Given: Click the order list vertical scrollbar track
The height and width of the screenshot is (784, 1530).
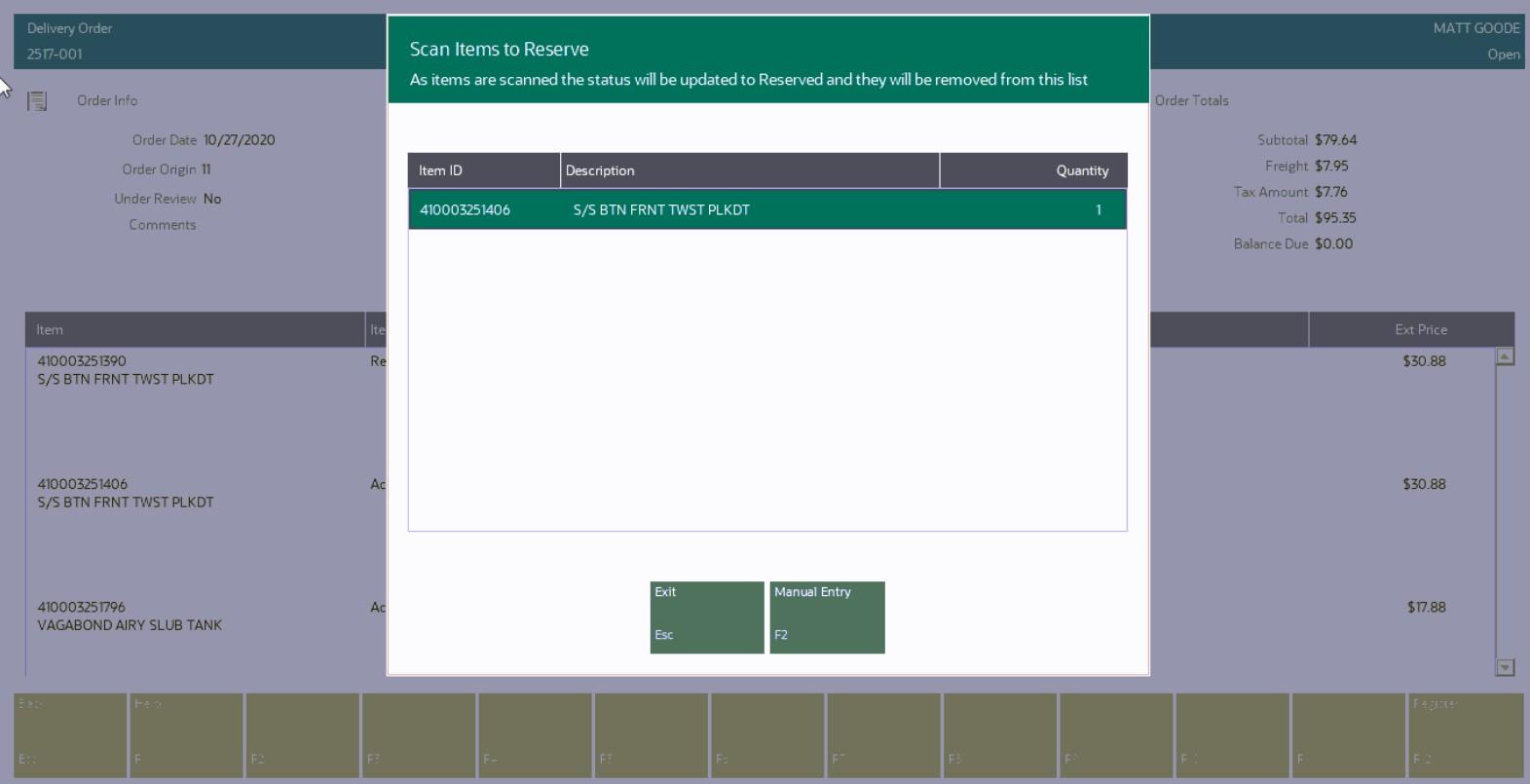Looking at the screenshot, I should click(1505, 511).
